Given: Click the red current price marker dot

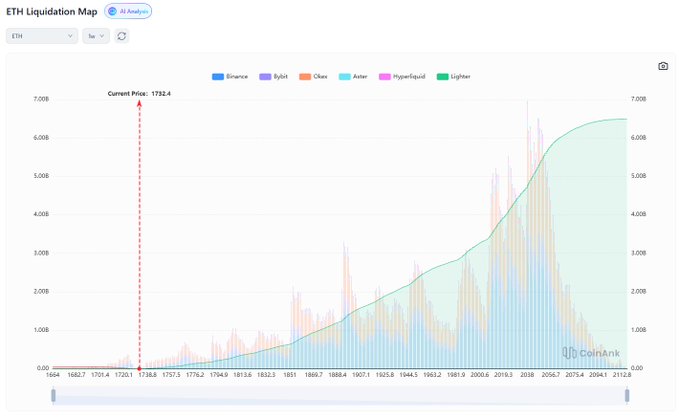Looking at the screenshot, I should click(x=139, y=368).
